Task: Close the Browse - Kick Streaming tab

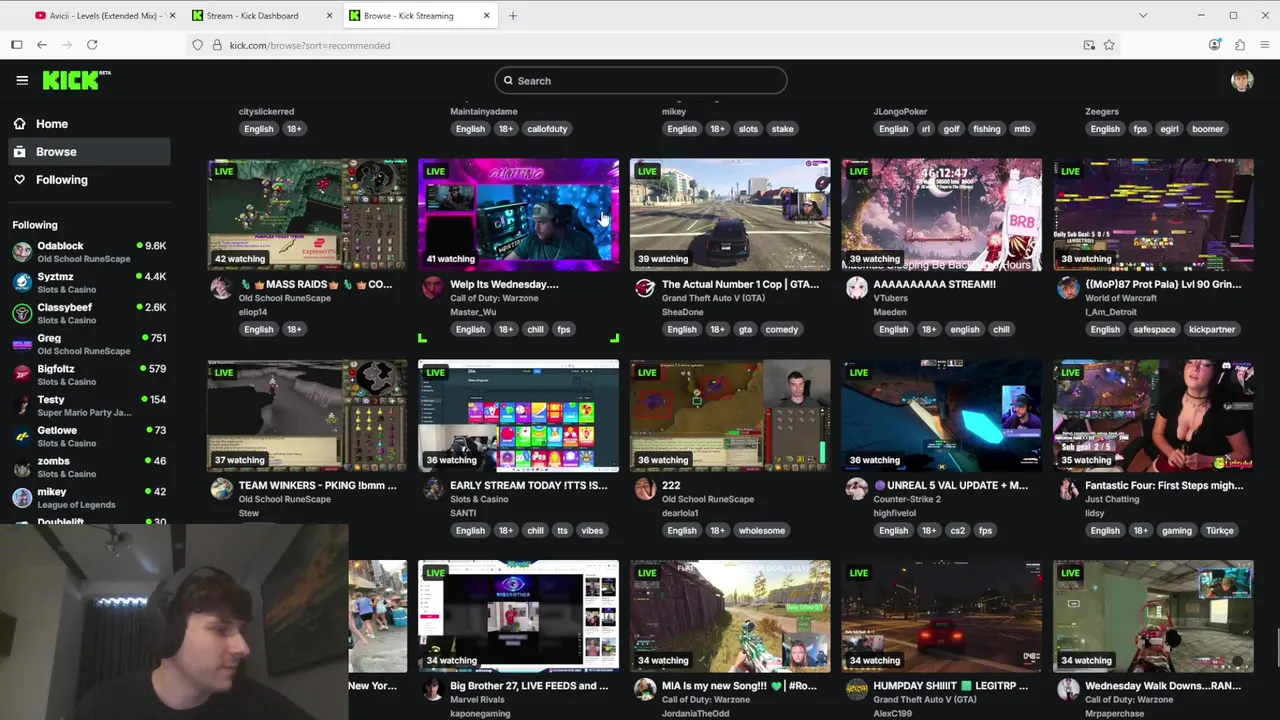Action: coord(487,15)
